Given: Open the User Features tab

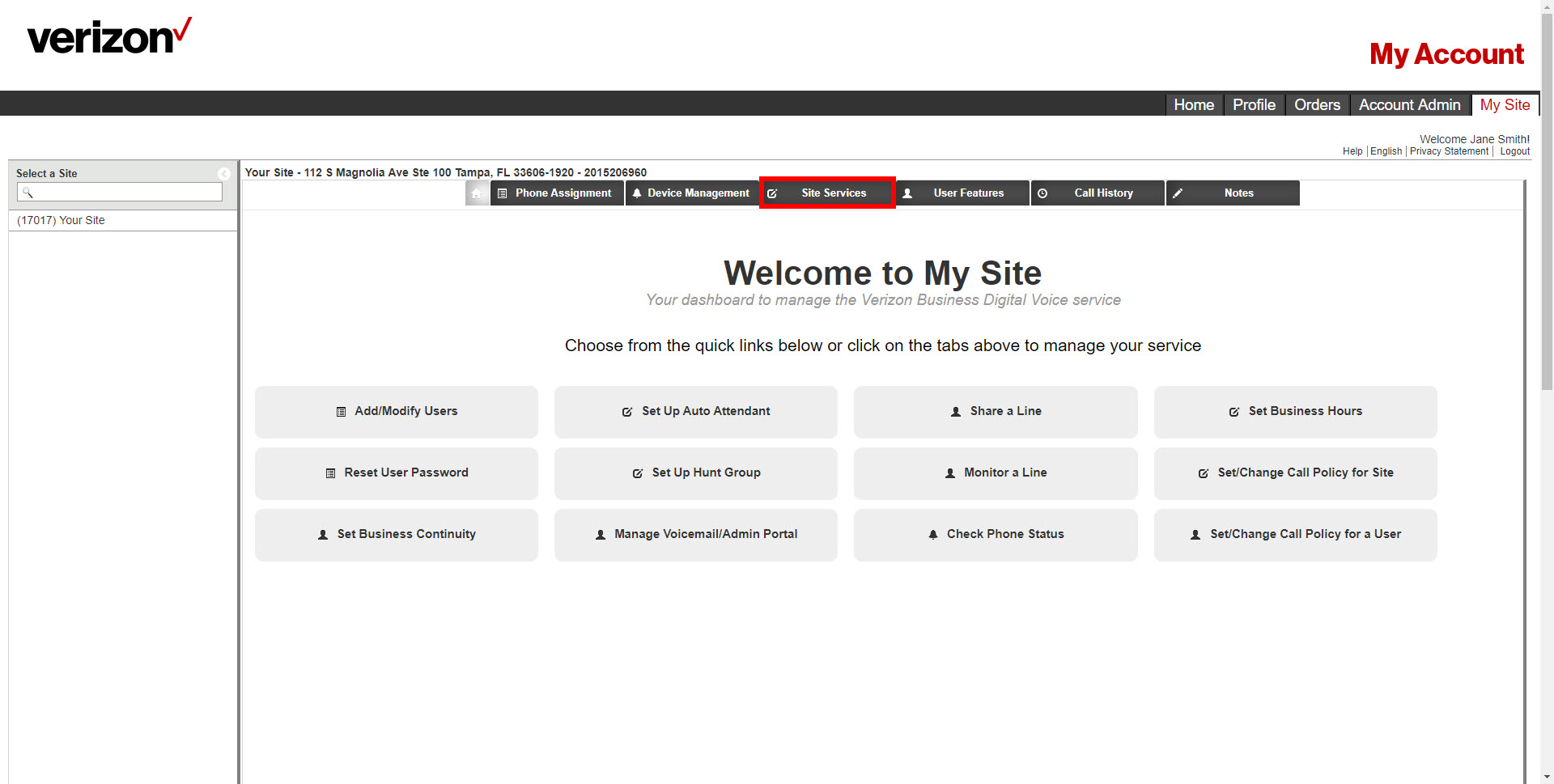Looking at the screenshot, I should pos(962,193).
